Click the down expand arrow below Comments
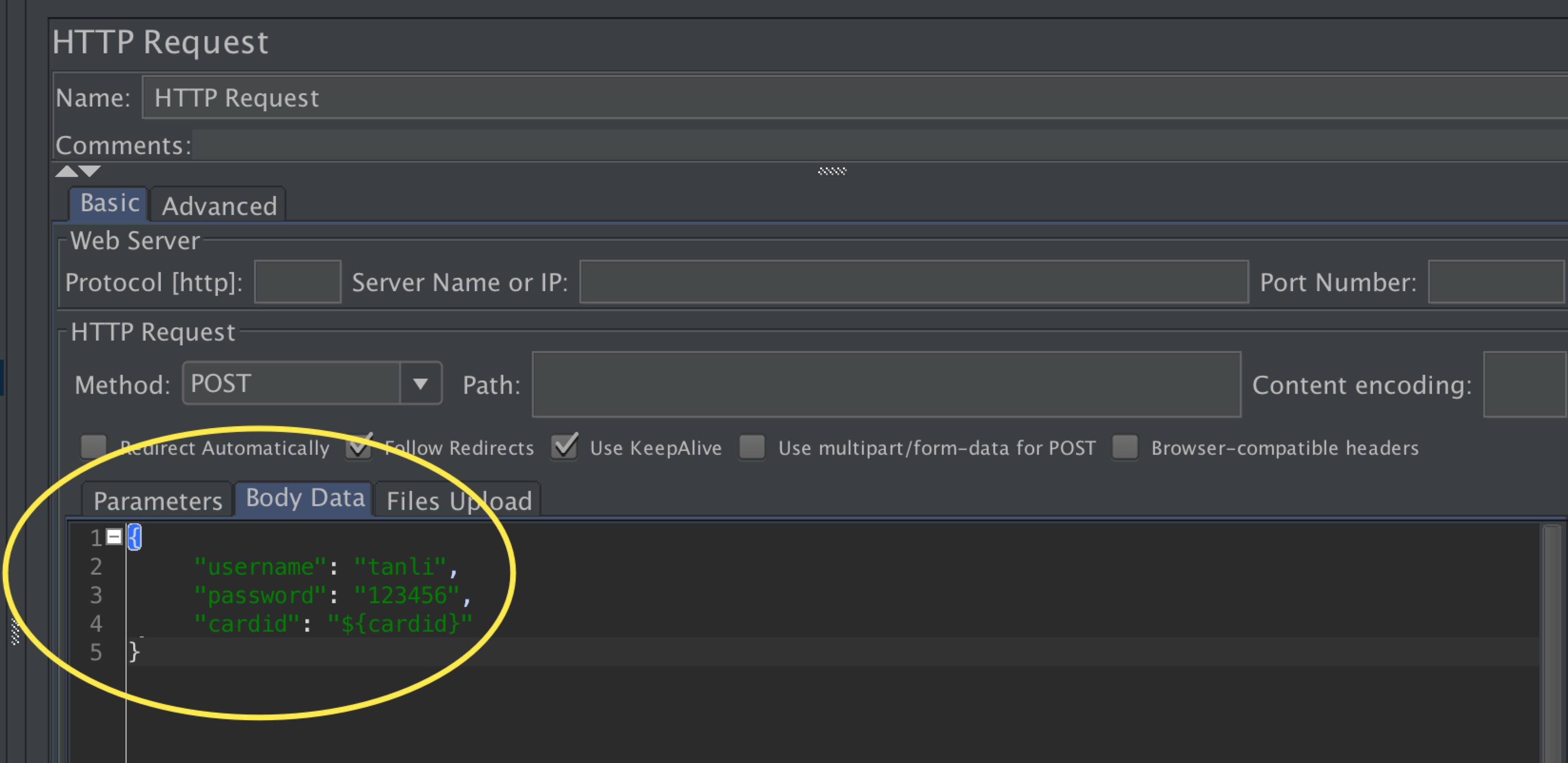Viewport: 1568px width, 763px height. [90, 172]
